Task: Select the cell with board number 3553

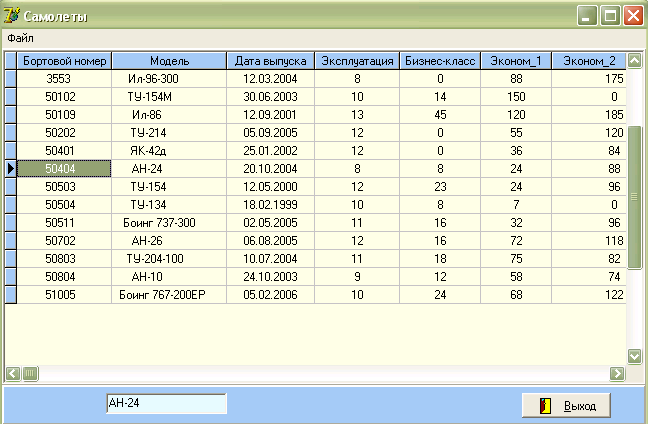Action: (64, 79)
